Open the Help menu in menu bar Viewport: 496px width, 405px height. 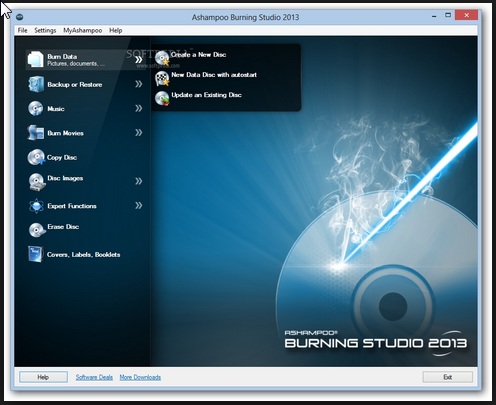click(116, 30)
